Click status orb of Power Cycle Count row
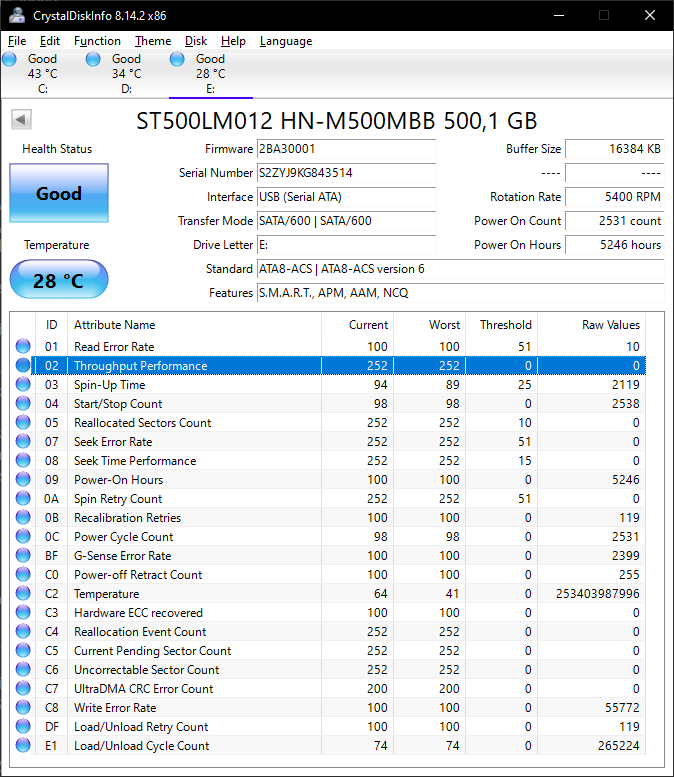Viewport: 674px width, 777px height. coord(23,536)
